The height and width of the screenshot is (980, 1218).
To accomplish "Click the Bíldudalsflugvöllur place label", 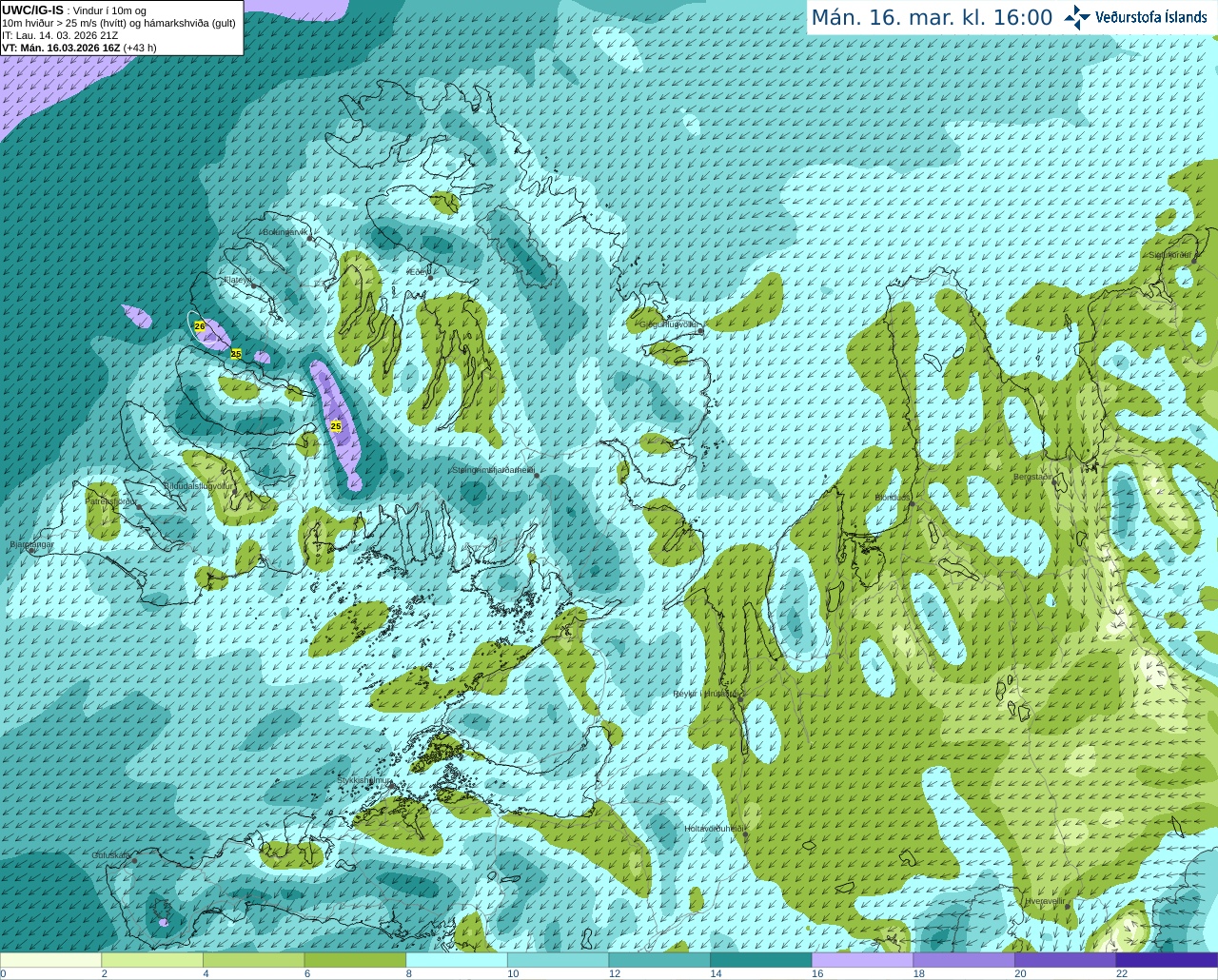I will (x=199, y=485).
